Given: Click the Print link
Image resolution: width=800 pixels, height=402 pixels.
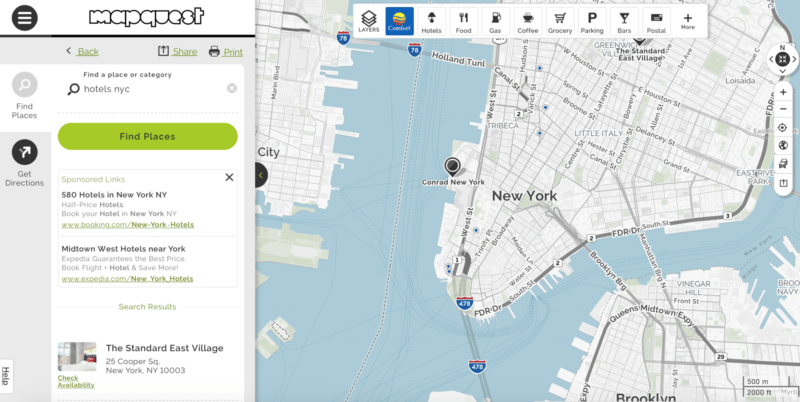Looking at the screenshot, I should coord(233,52).
